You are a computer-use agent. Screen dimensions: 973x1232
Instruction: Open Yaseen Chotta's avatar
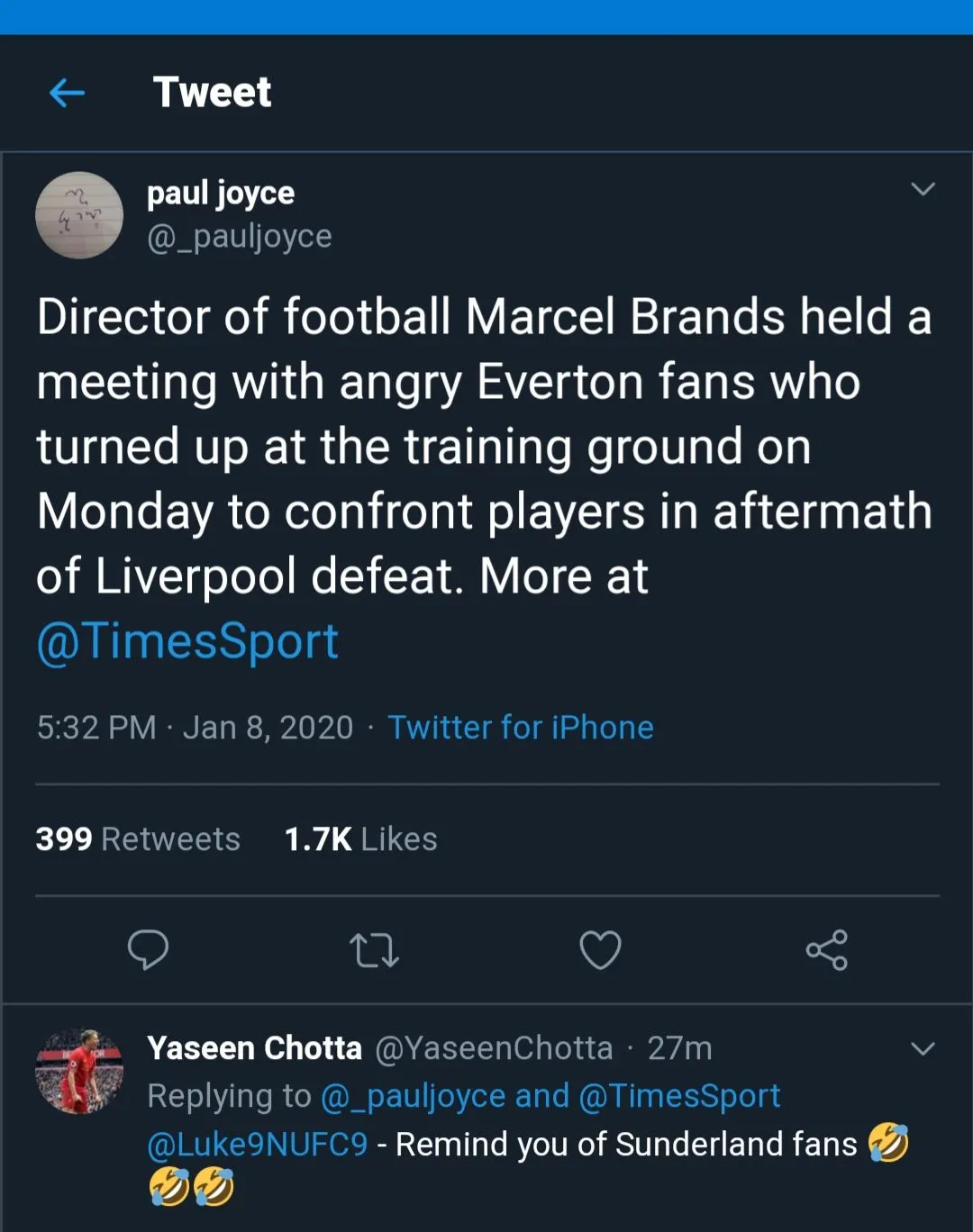[x=79, y=1072]
